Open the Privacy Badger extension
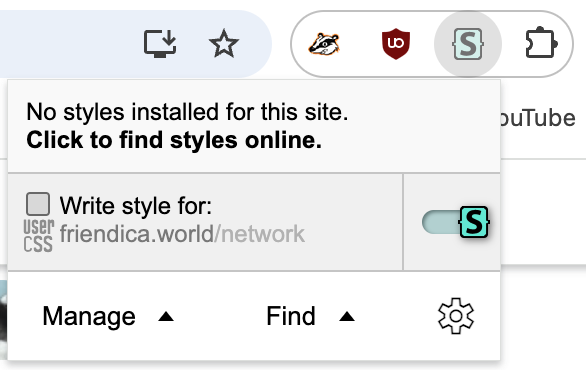This screenshot has width=586, height=370. pos(324,44)
